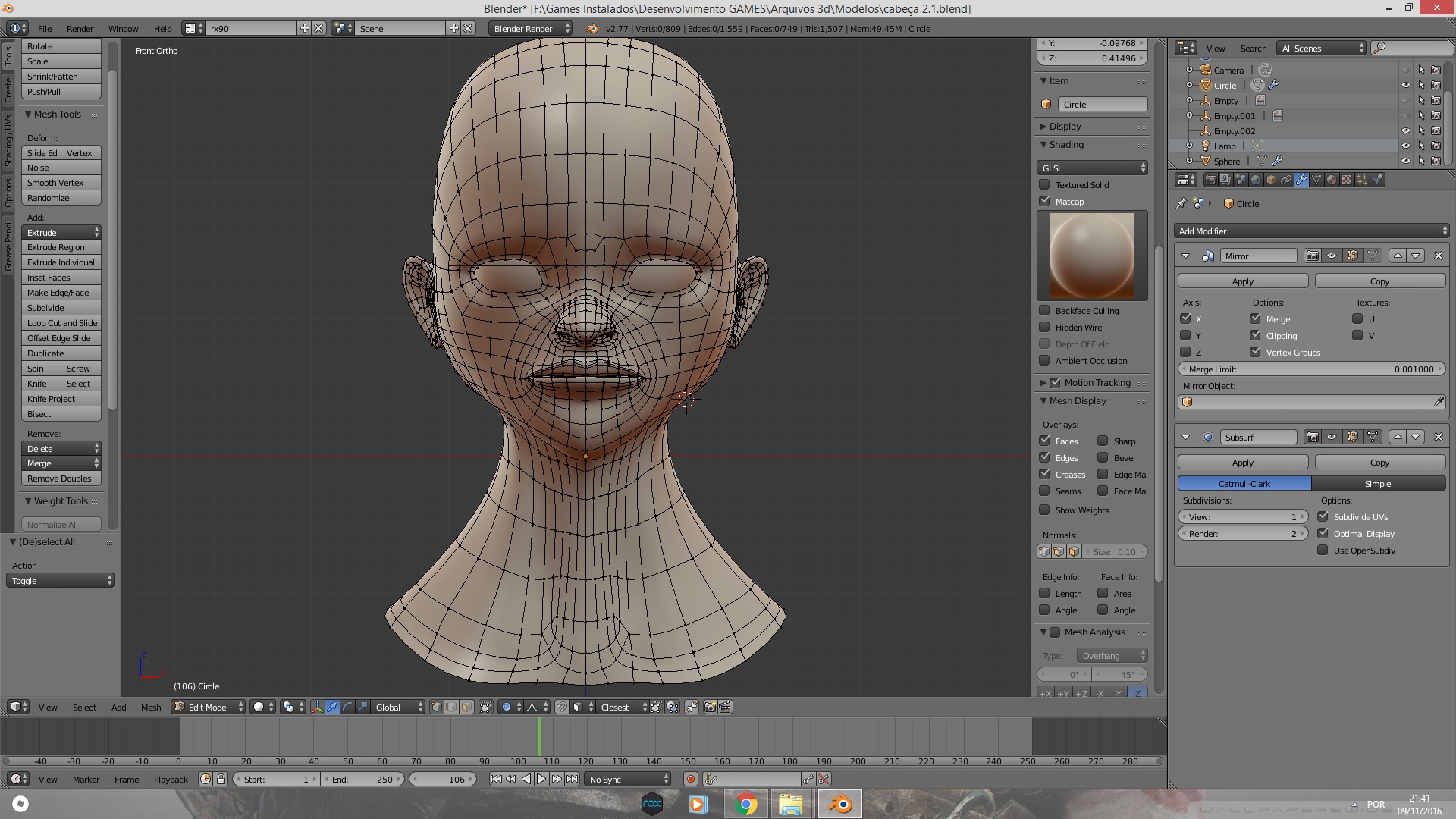The image size is (1456, 819).
Task: Open the Texture properties tab (checker icon)
Action: (1347, 180)
